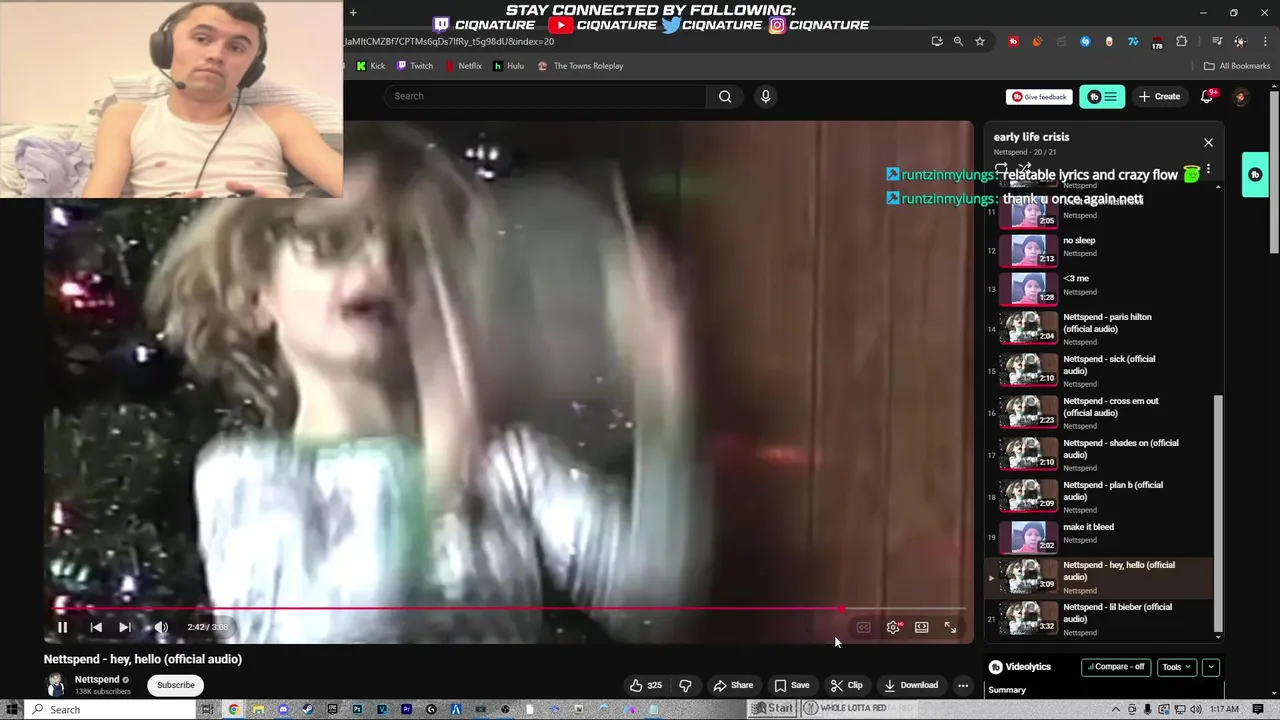
Task: Open YouTube account avatar menu
Action: [1240, 97]
